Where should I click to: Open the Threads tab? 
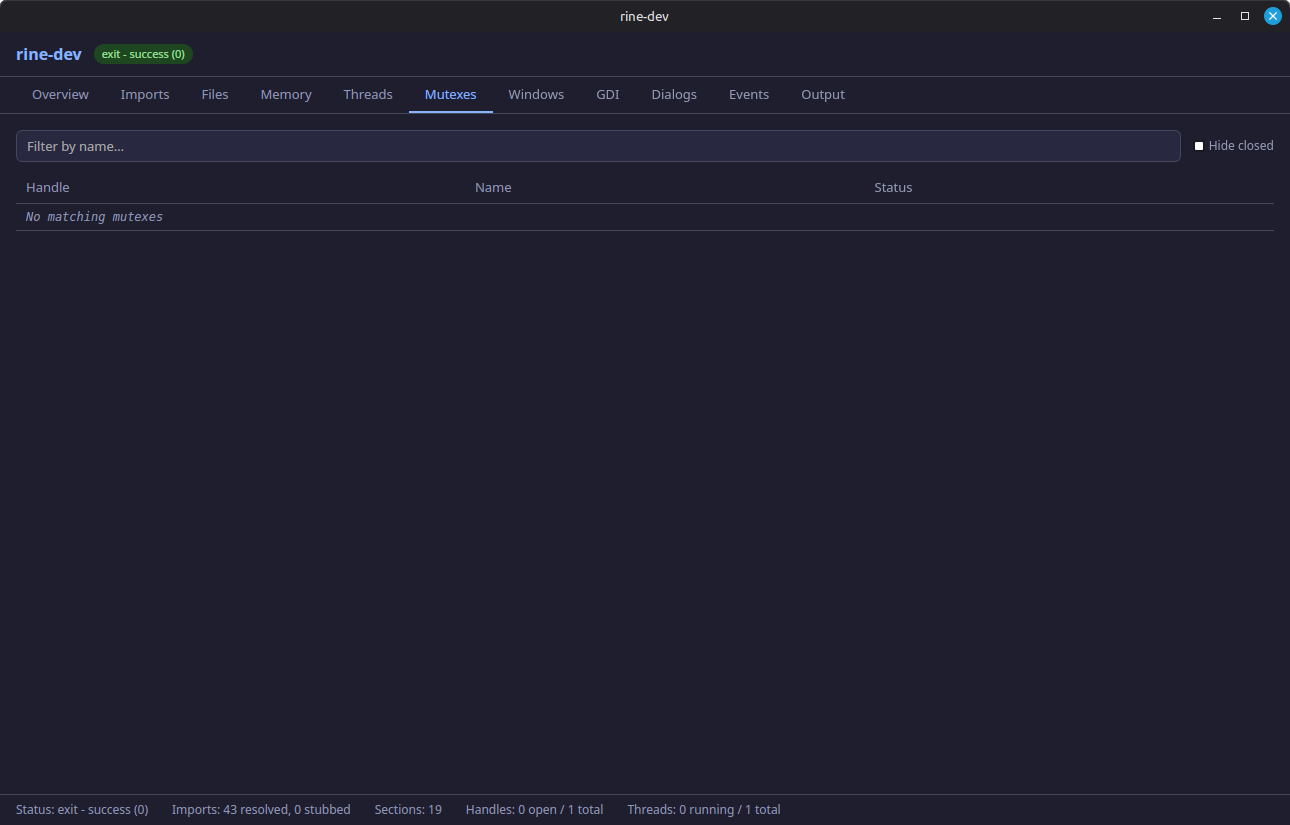(x=368, y=94)
